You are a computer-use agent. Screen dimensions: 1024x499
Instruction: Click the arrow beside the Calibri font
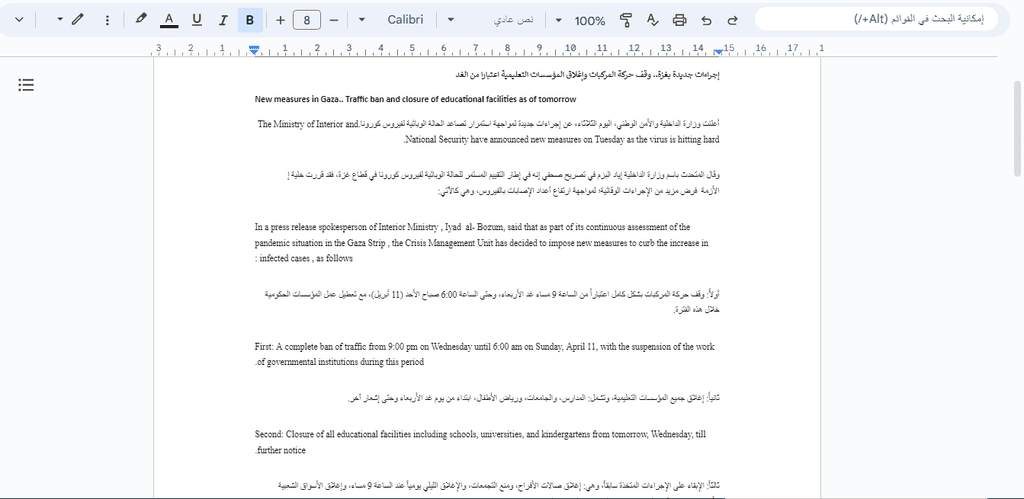tap(362, 20)
